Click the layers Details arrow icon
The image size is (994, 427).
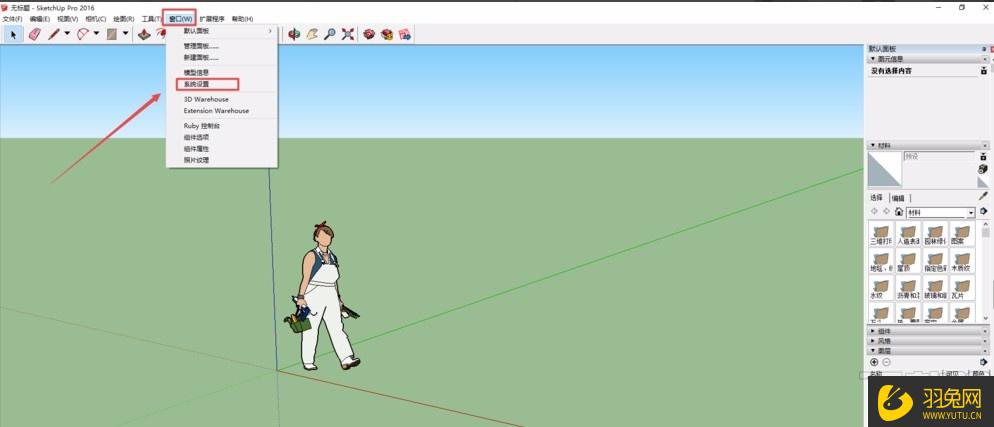984,362
